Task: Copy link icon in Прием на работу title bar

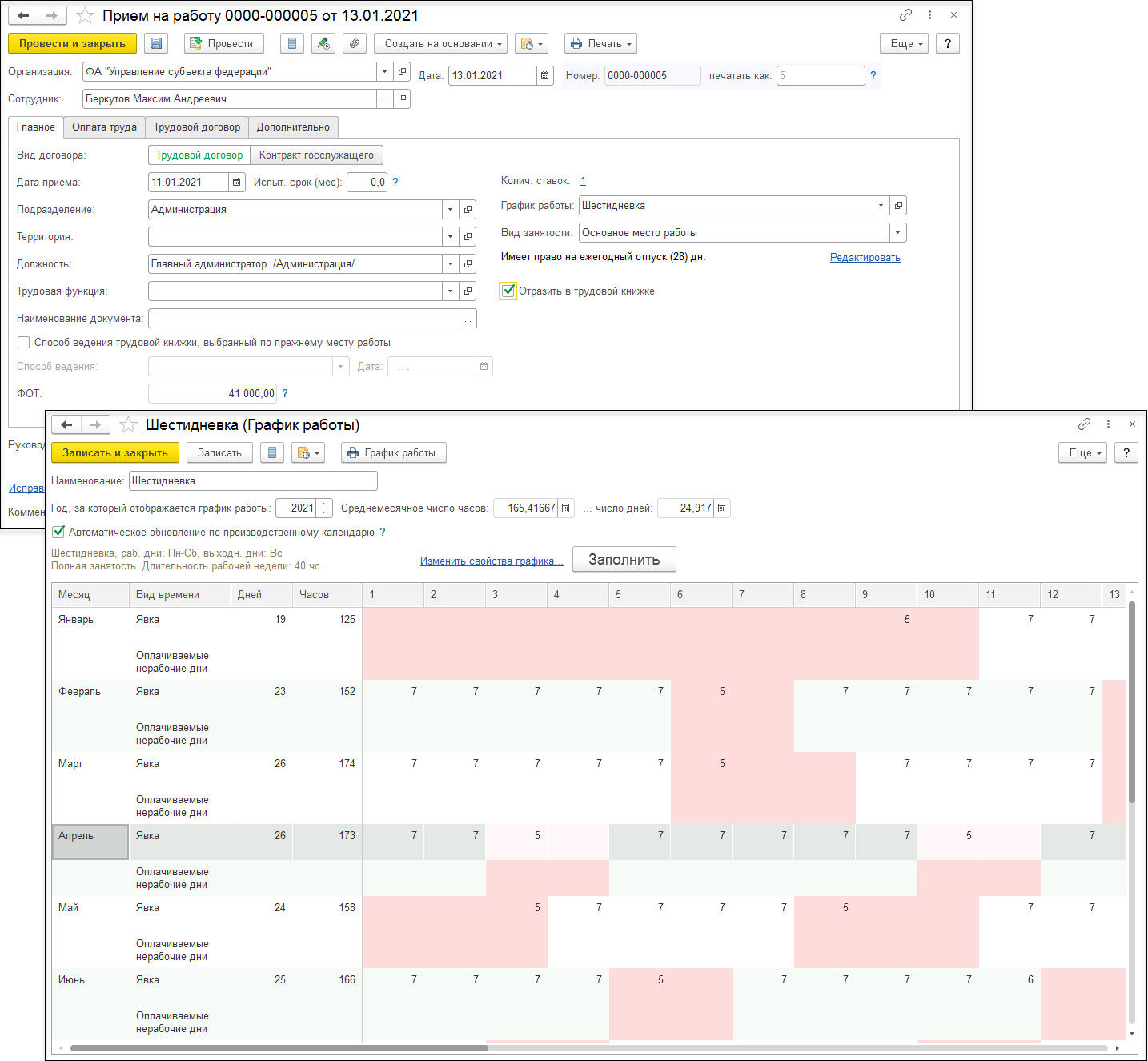Action: (905, 15)
